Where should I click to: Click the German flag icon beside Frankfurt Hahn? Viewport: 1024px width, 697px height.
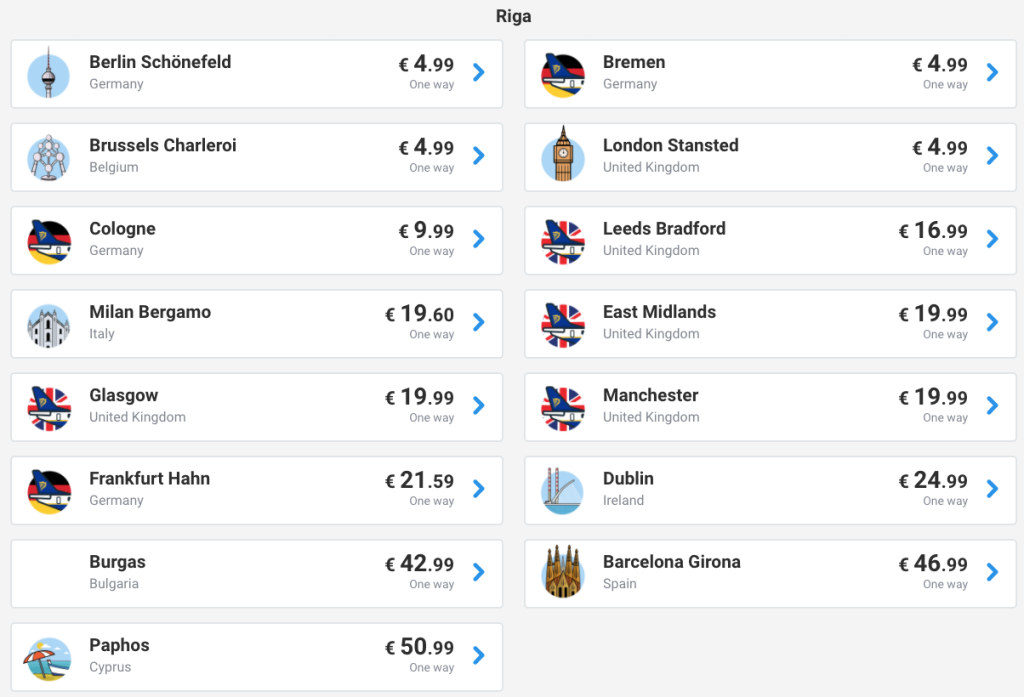pos(48,489)
